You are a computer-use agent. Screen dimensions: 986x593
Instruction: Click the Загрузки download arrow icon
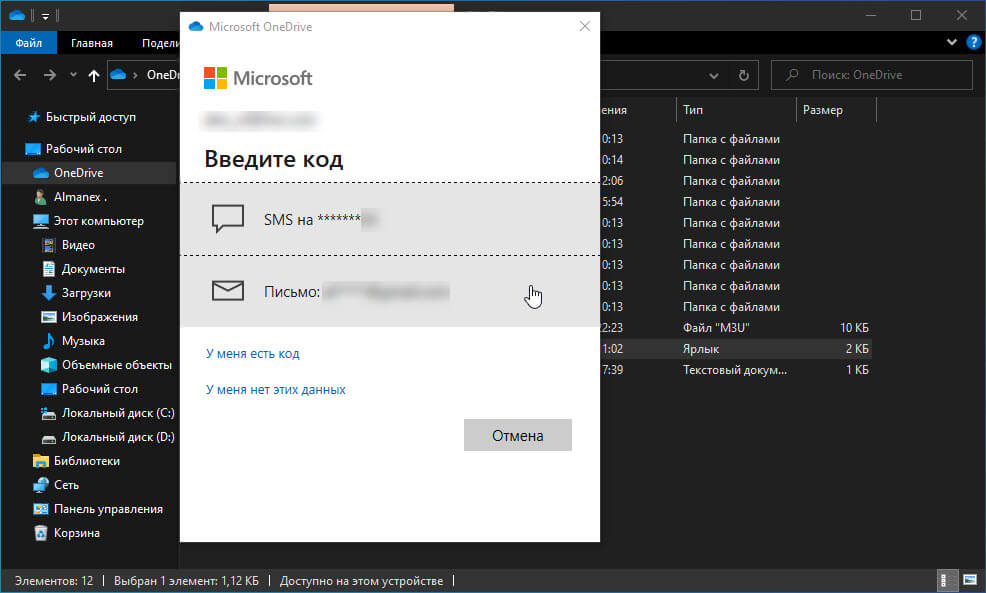pos(49,293)
